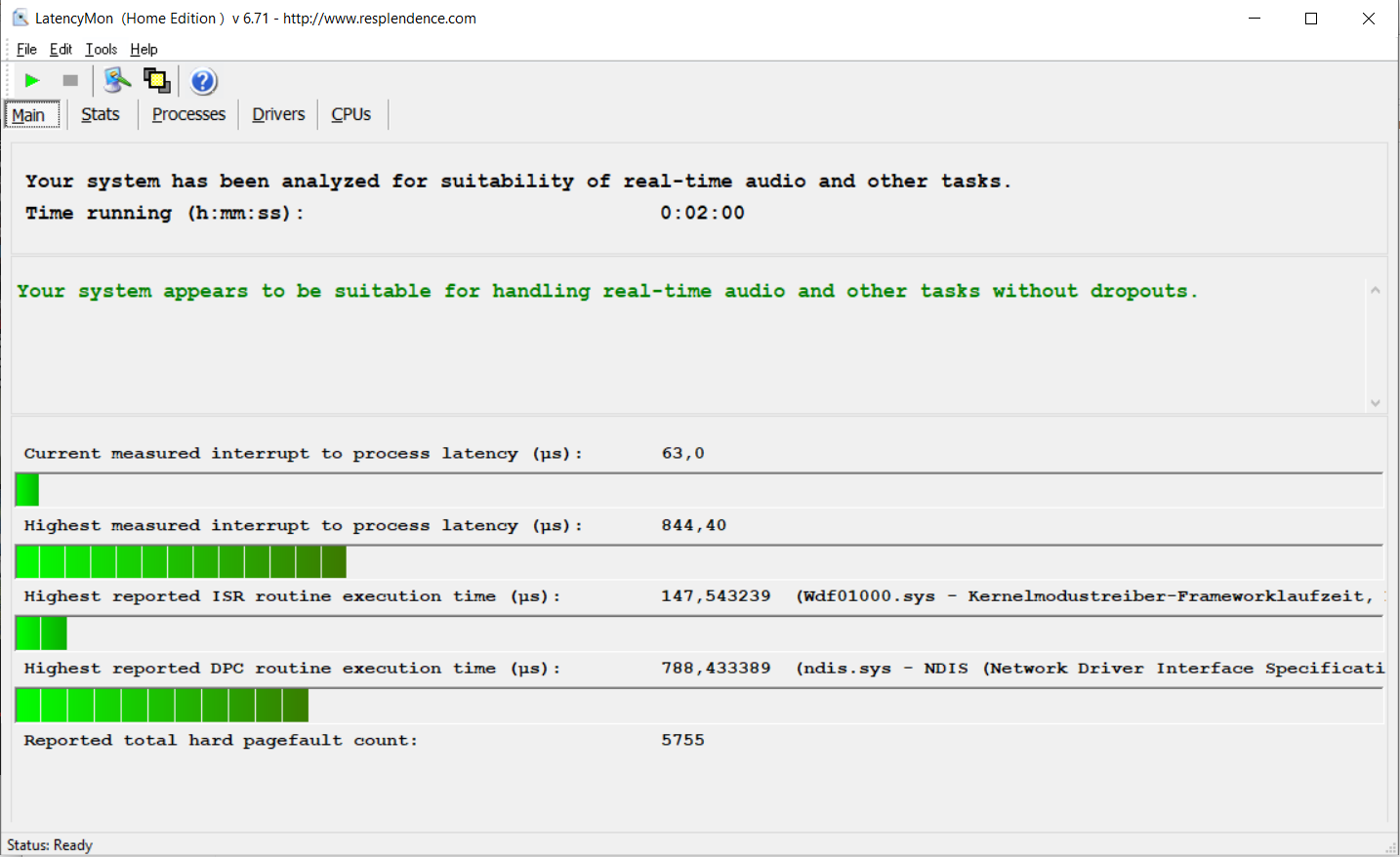Open the Help menu
The width and height of the screenshot is (1400, 857).
pyautogui.click(x=144, y=49)
